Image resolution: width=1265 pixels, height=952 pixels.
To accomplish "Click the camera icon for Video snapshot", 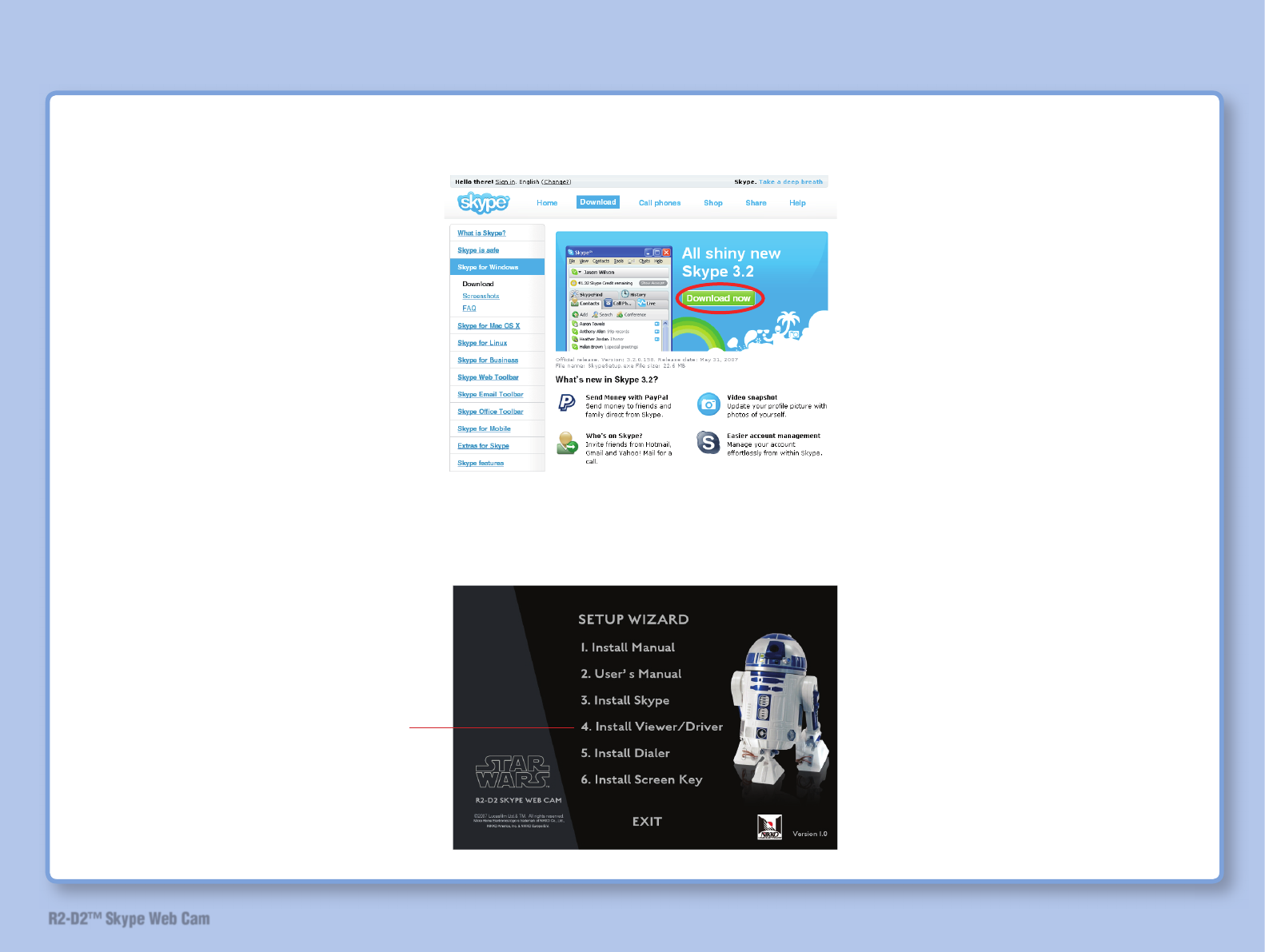I will [x=708, y=404].
